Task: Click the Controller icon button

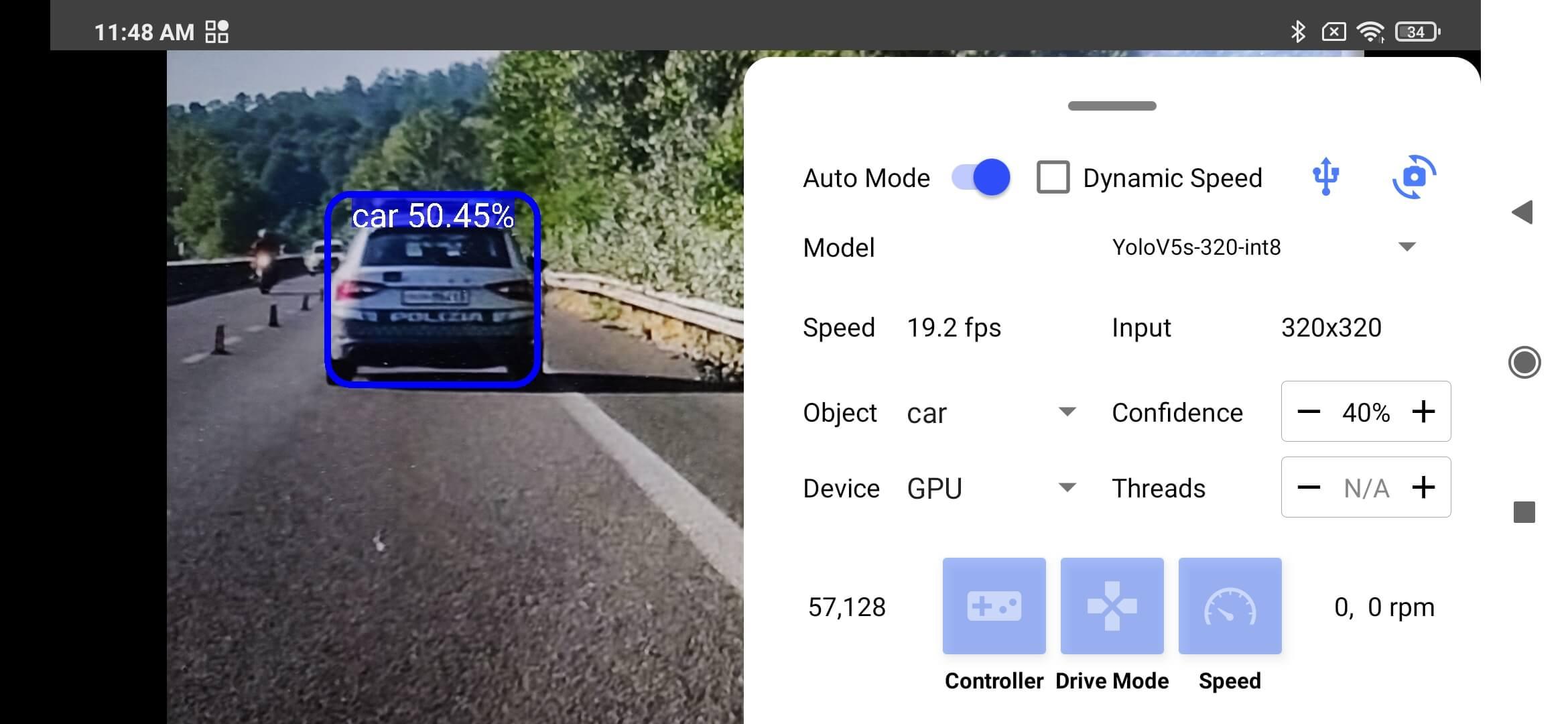Action: [x=994, y=606]
